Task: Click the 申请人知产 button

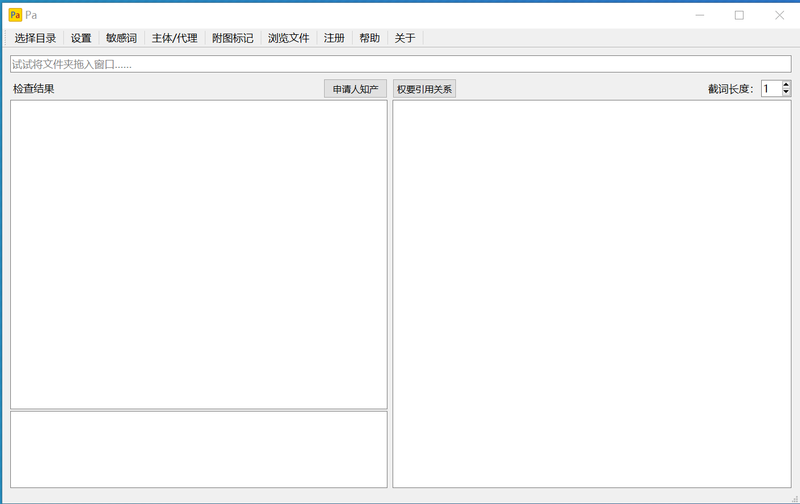Action: point(356,89)
